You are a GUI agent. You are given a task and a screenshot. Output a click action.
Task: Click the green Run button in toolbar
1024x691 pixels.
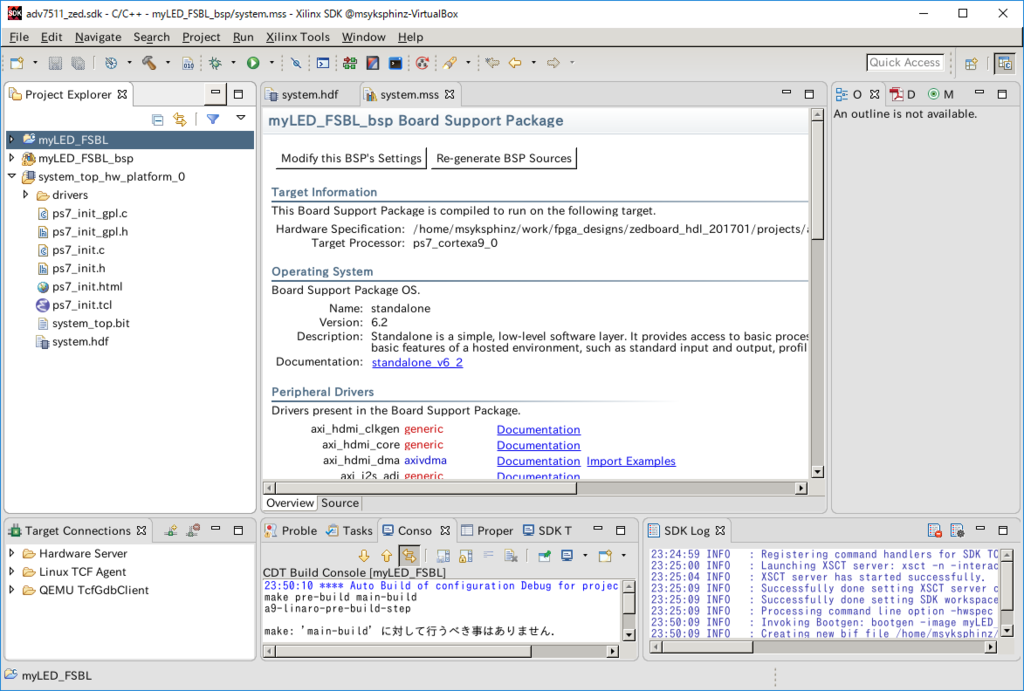point(253,63)
